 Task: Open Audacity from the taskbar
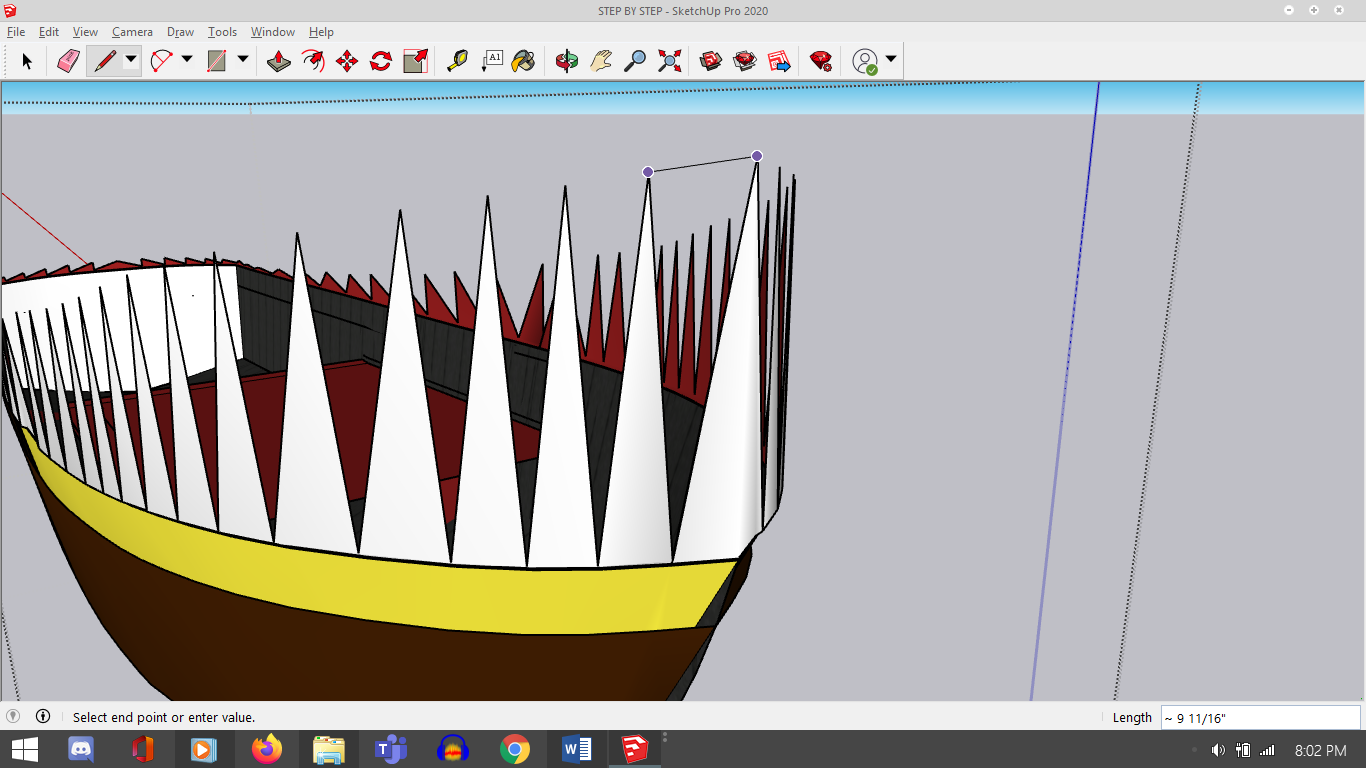453,749
